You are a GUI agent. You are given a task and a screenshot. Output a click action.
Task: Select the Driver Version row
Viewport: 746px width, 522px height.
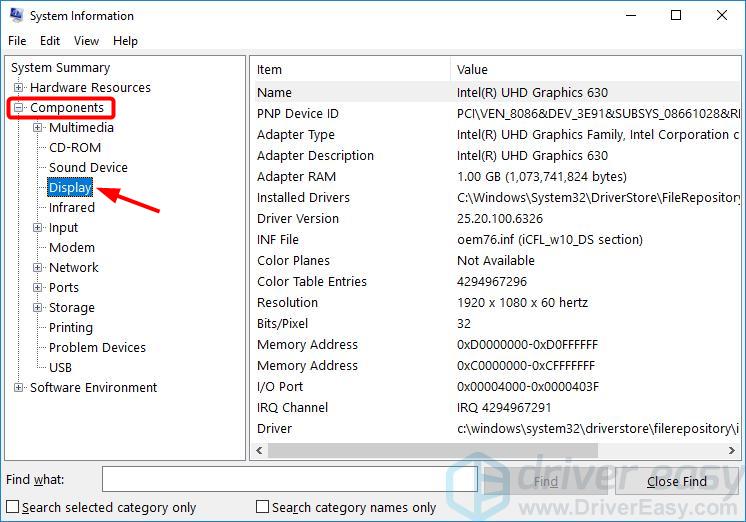tap(298, 219)
